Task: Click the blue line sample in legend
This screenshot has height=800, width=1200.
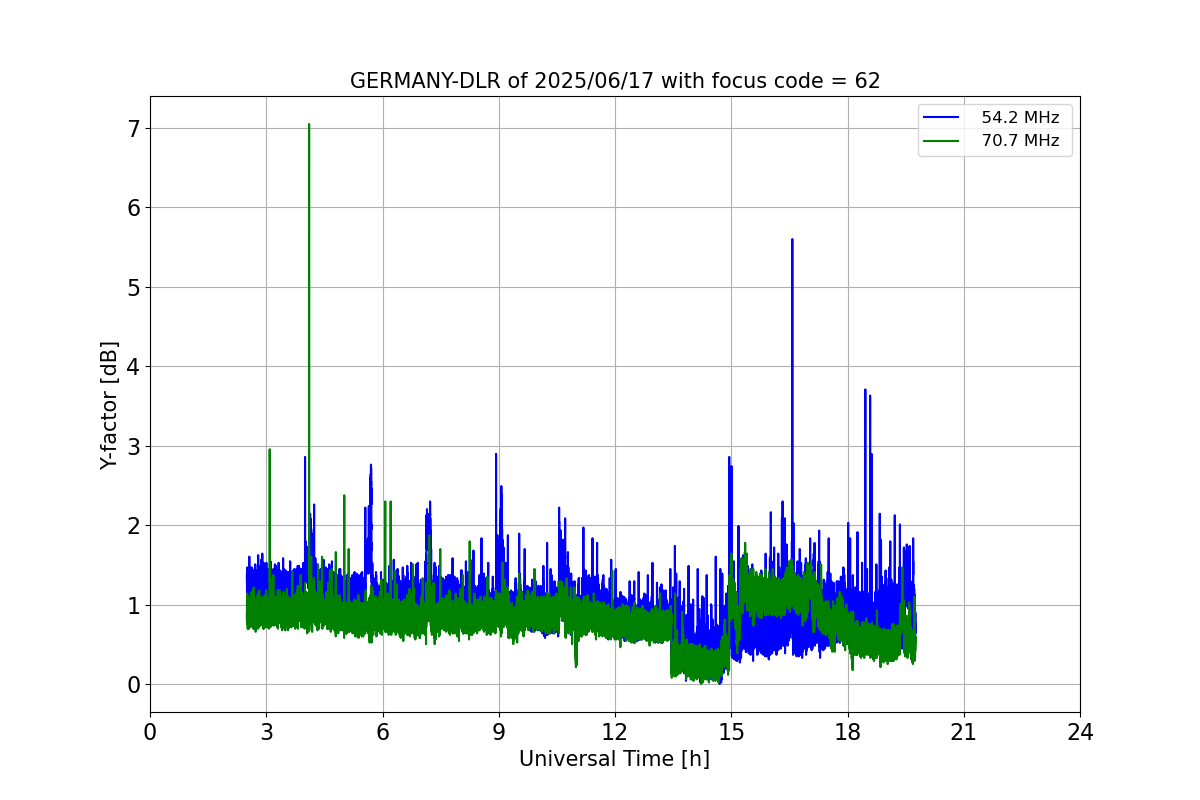Action: point(943,118)
